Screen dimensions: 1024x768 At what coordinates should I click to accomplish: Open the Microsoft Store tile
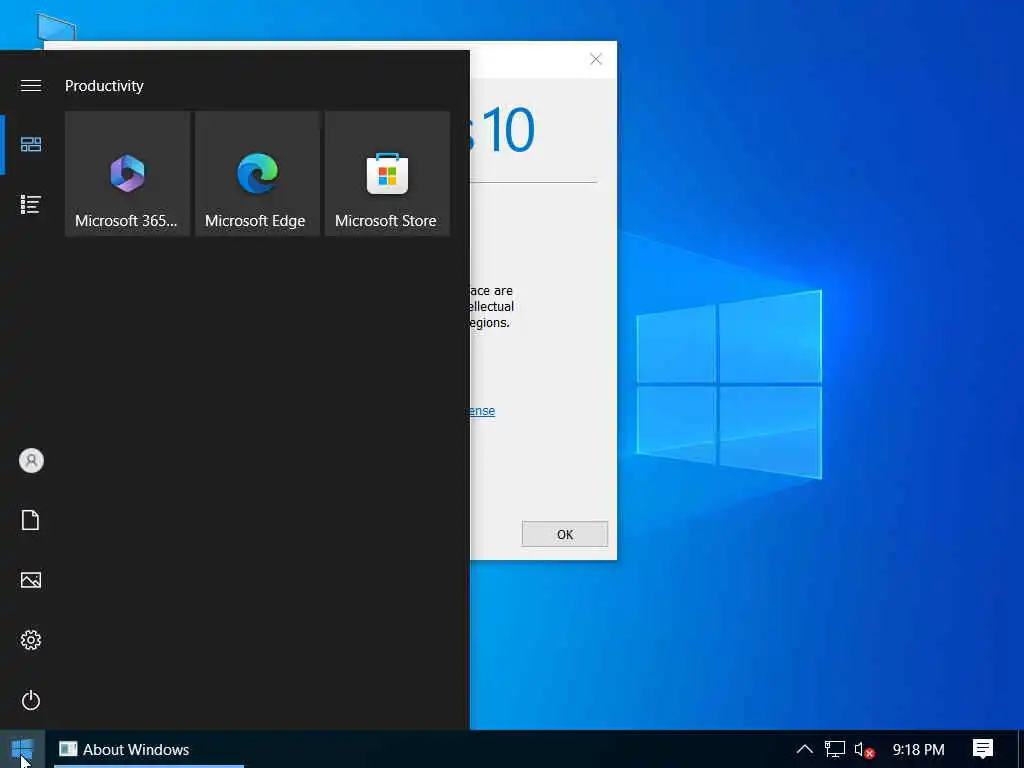click(387, 174)
